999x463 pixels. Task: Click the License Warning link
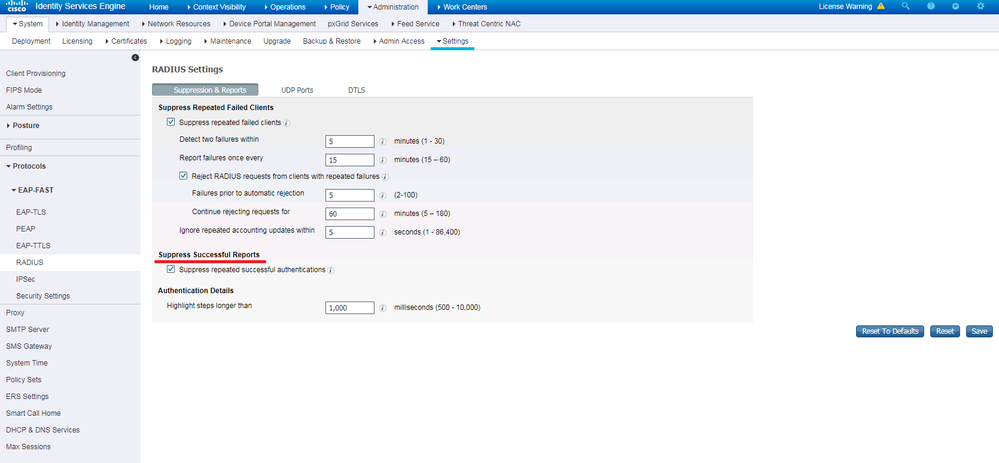847,6
